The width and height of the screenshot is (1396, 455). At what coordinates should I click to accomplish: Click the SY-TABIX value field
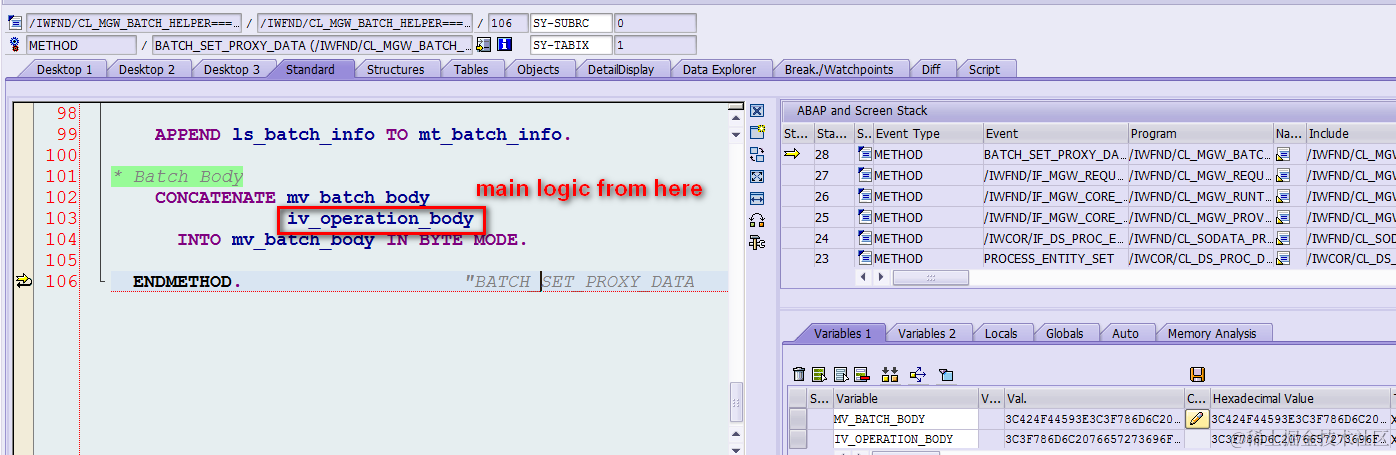(655, 45)
